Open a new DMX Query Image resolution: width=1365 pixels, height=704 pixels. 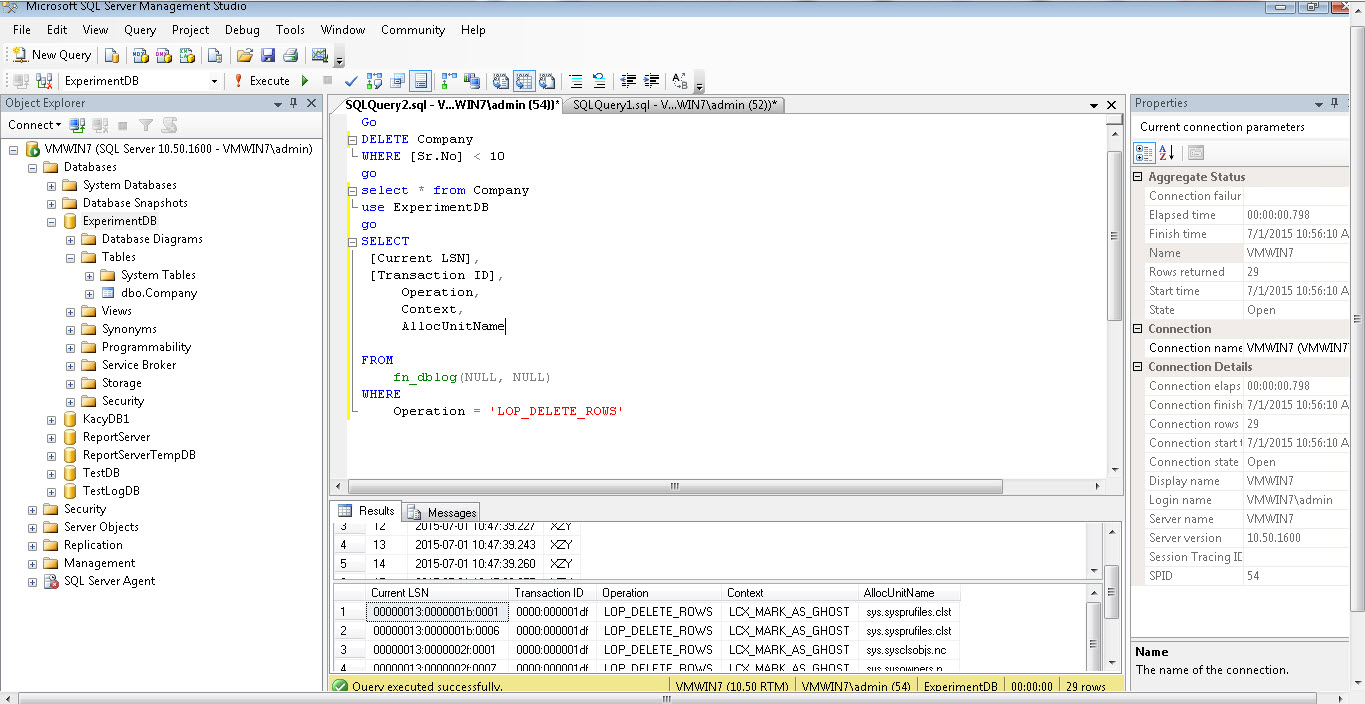[163, 55]
